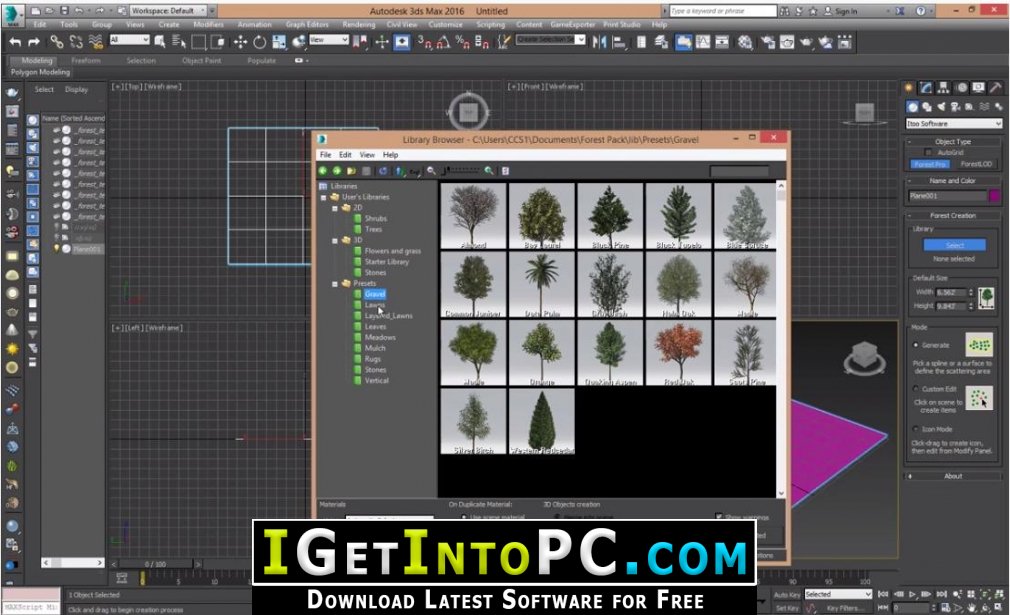Open the Modifiers menu in 3ds Max
1010x615 pixels.
[208, 24]
